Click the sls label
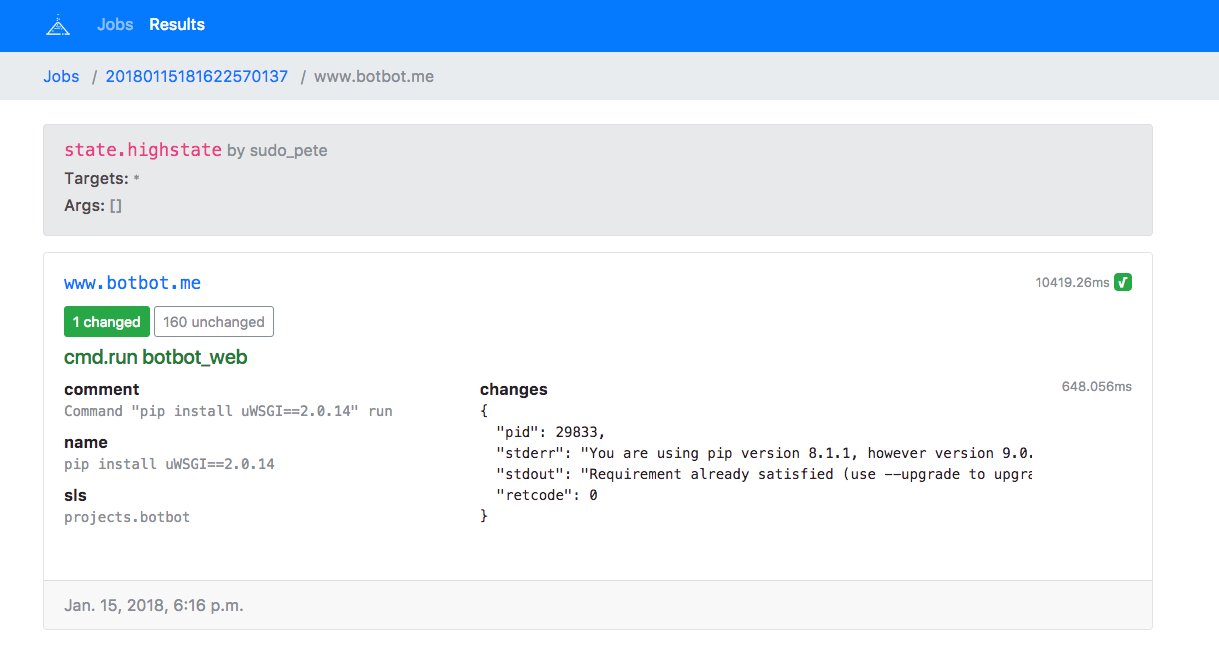Viewport: 1219px width, 665px height. (x=75, y=495)
